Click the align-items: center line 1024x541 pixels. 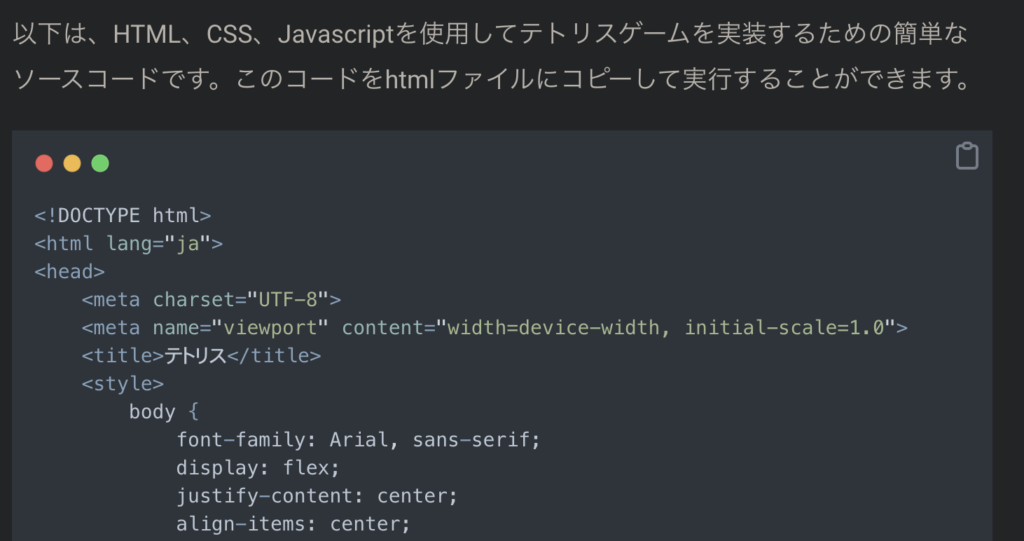293,524
